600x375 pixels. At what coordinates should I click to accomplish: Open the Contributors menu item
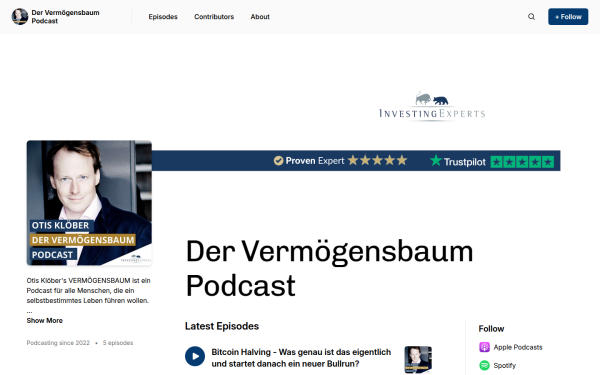click(214, 17)
